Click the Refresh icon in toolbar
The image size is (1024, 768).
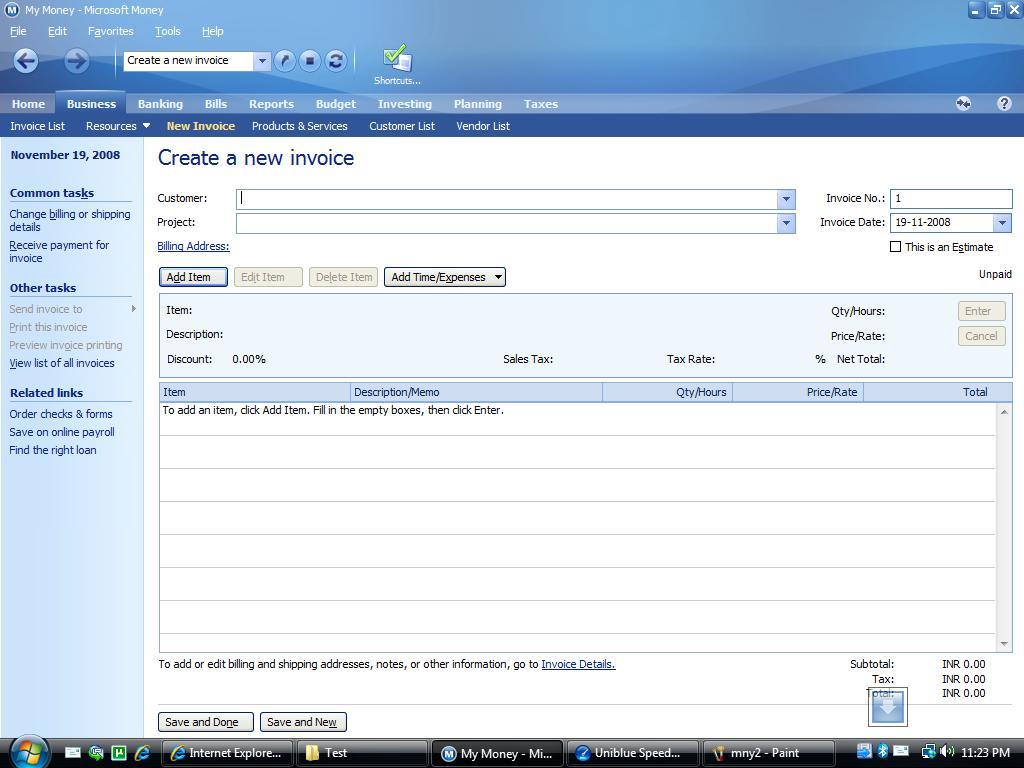[x=336, y=61]
